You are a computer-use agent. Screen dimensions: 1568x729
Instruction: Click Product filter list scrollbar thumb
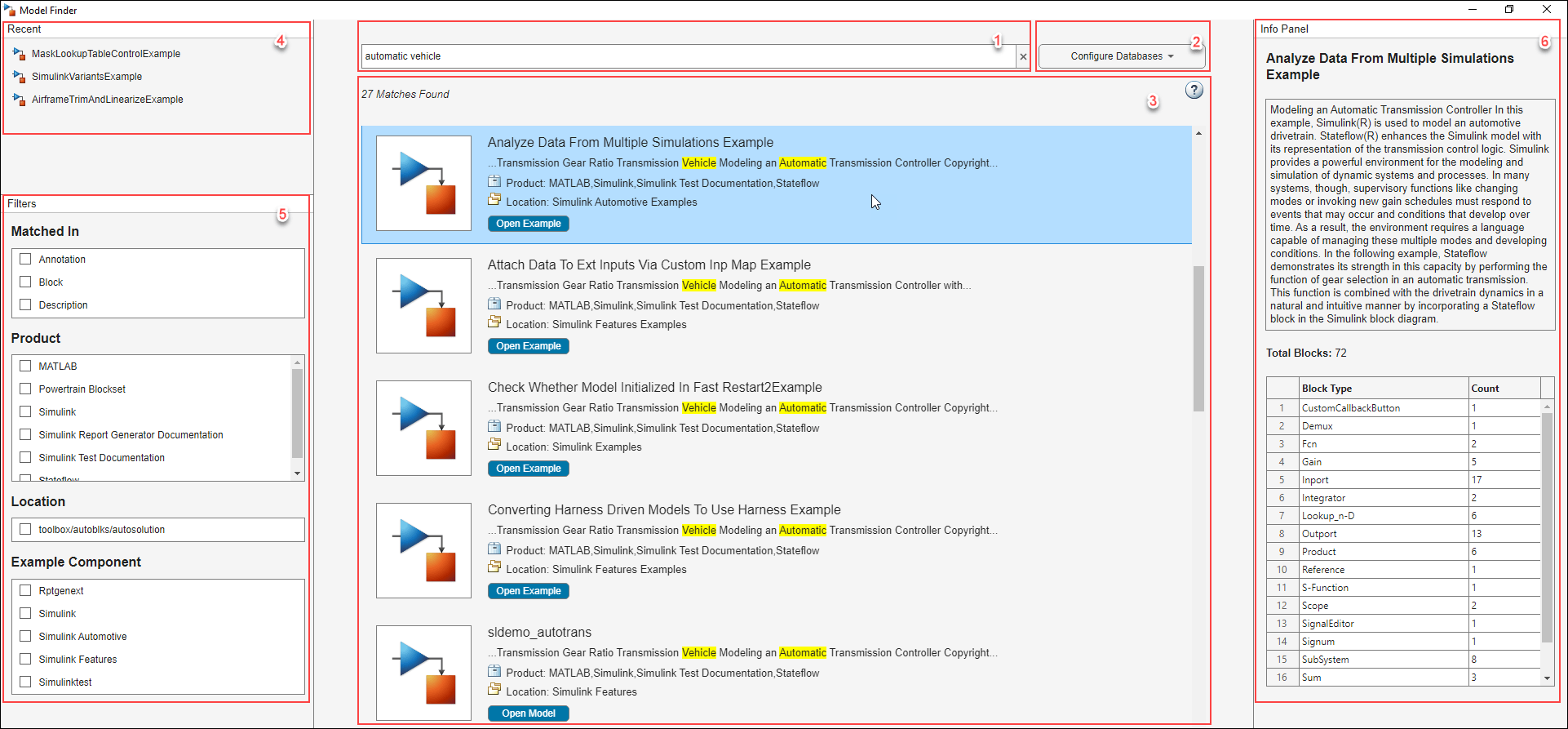[297, 413]
